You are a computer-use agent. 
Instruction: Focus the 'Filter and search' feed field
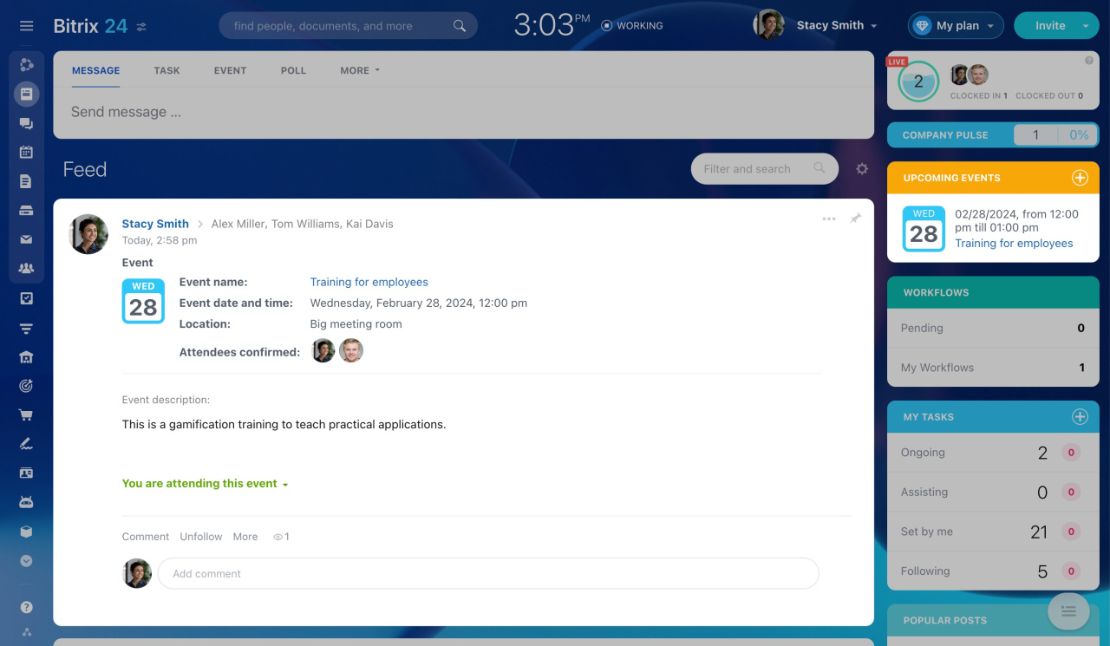[x=765, y=169]
